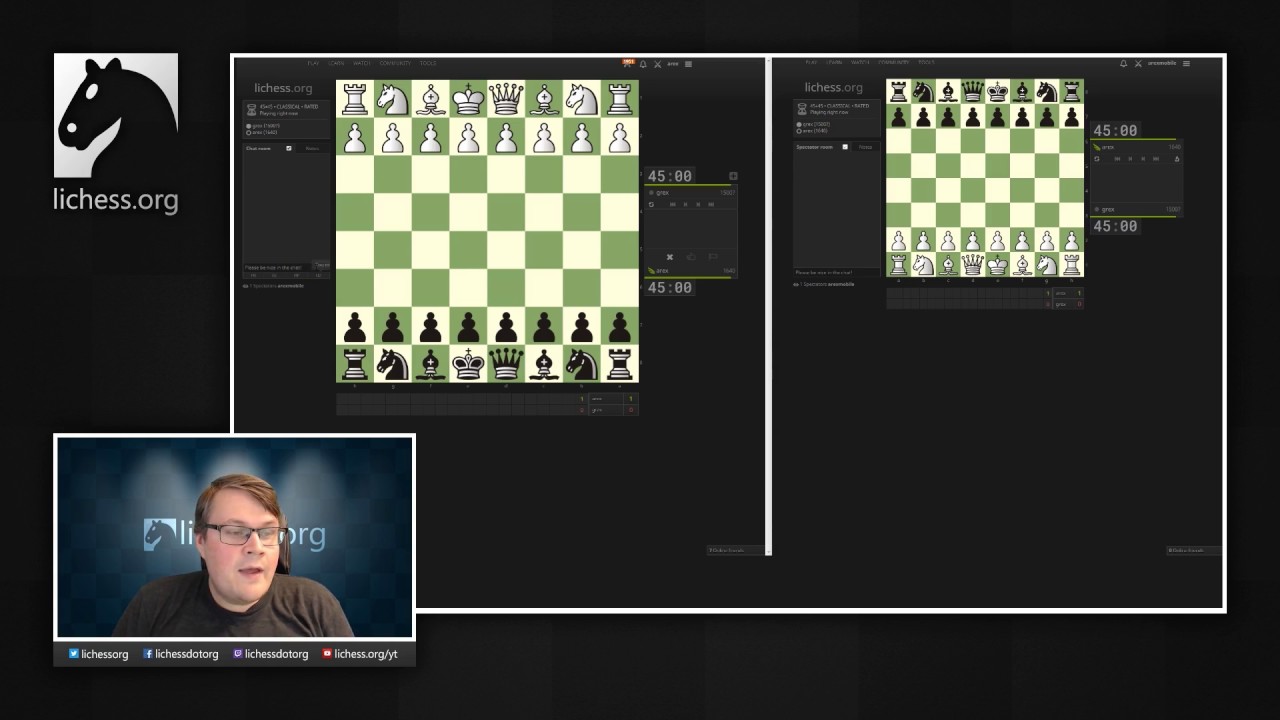Open notifications bell in the left window

643,64
